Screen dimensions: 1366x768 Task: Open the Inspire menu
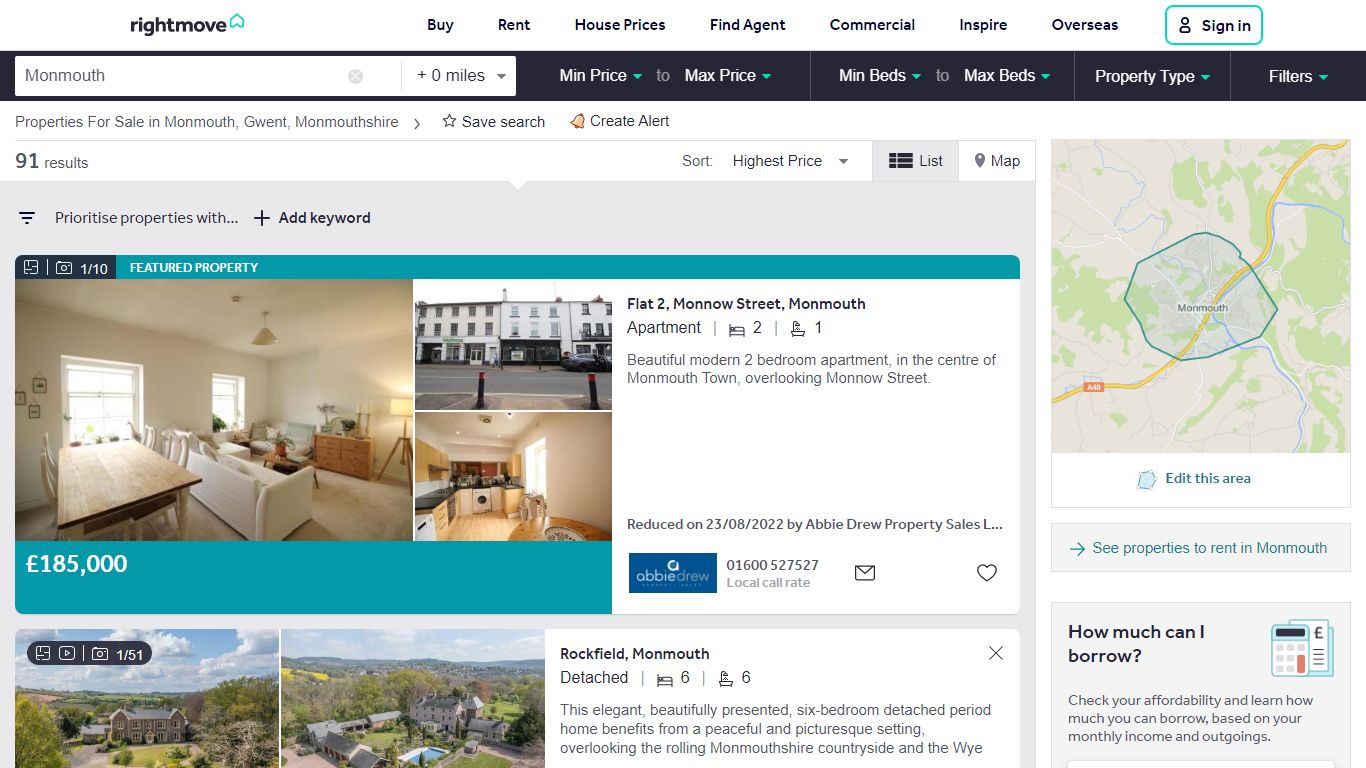[x=983, y=25]
